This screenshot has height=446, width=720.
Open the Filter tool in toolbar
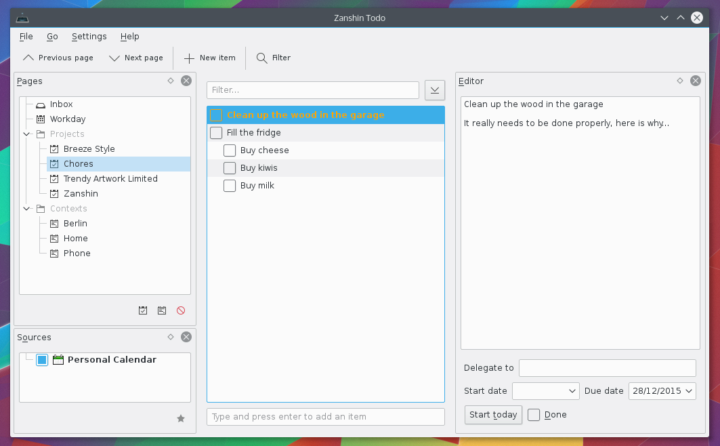[262, 58]
